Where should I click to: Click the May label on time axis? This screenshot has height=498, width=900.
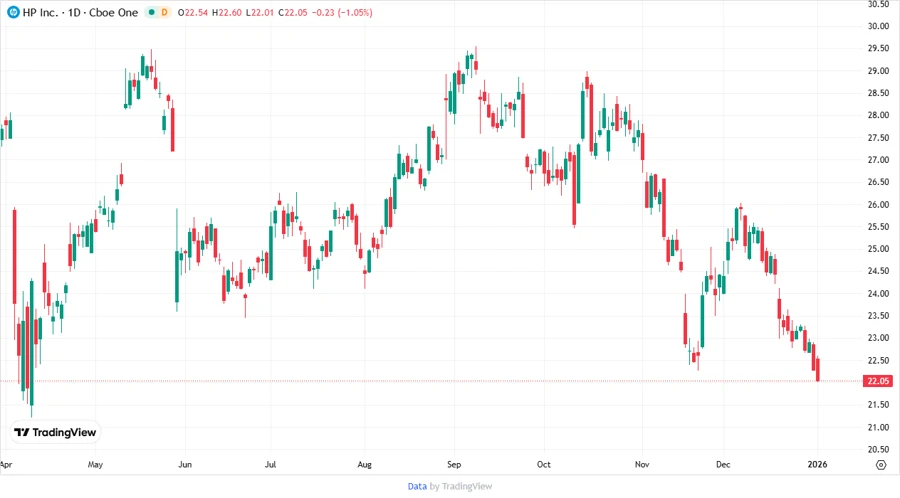(x=95, y=464)
